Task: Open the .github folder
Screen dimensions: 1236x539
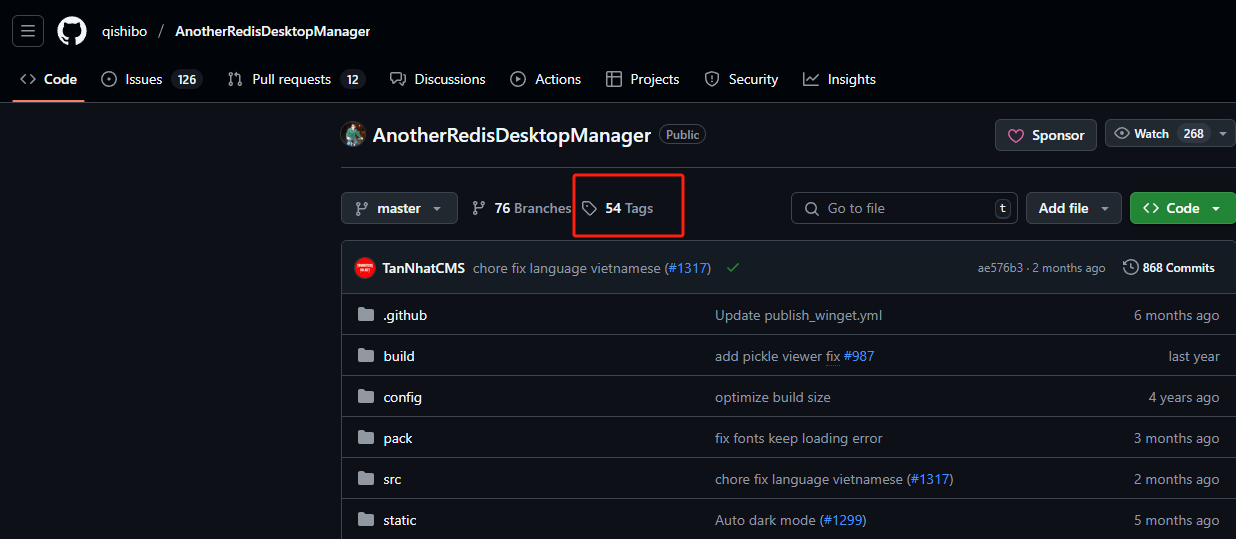Action: click(x=405, y=315)
